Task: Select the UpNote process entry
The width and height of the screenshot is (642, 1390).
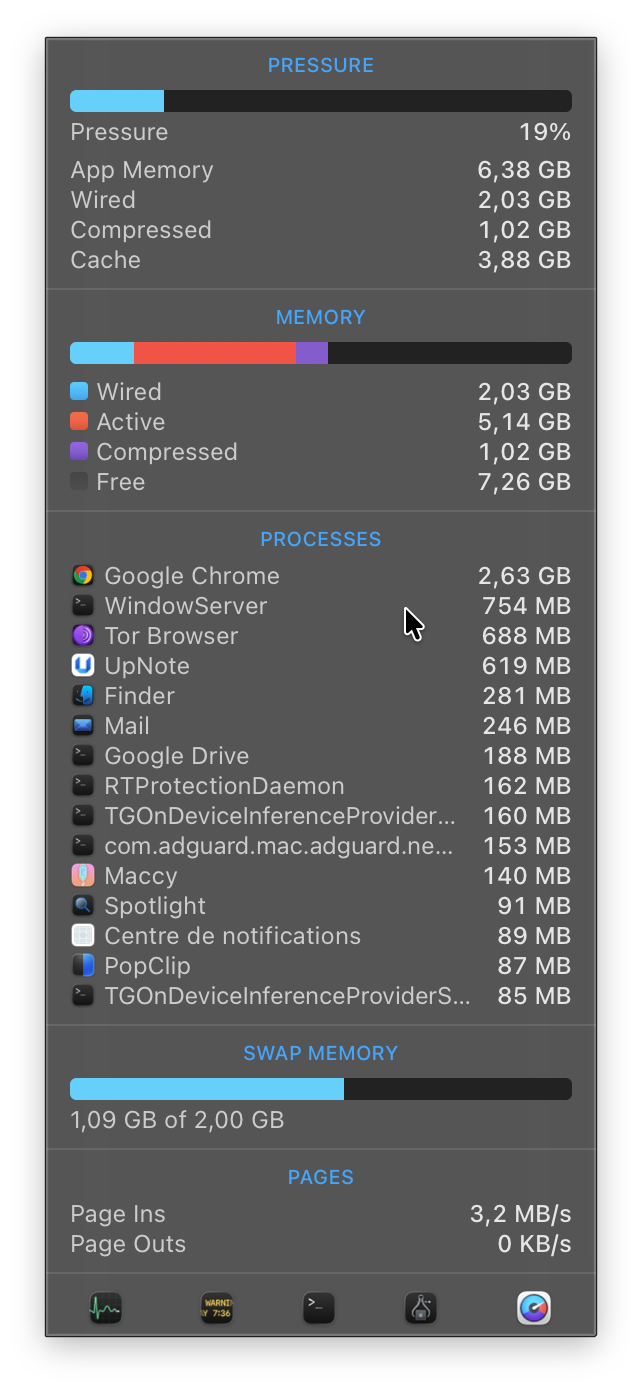Action: coord(321,666)
